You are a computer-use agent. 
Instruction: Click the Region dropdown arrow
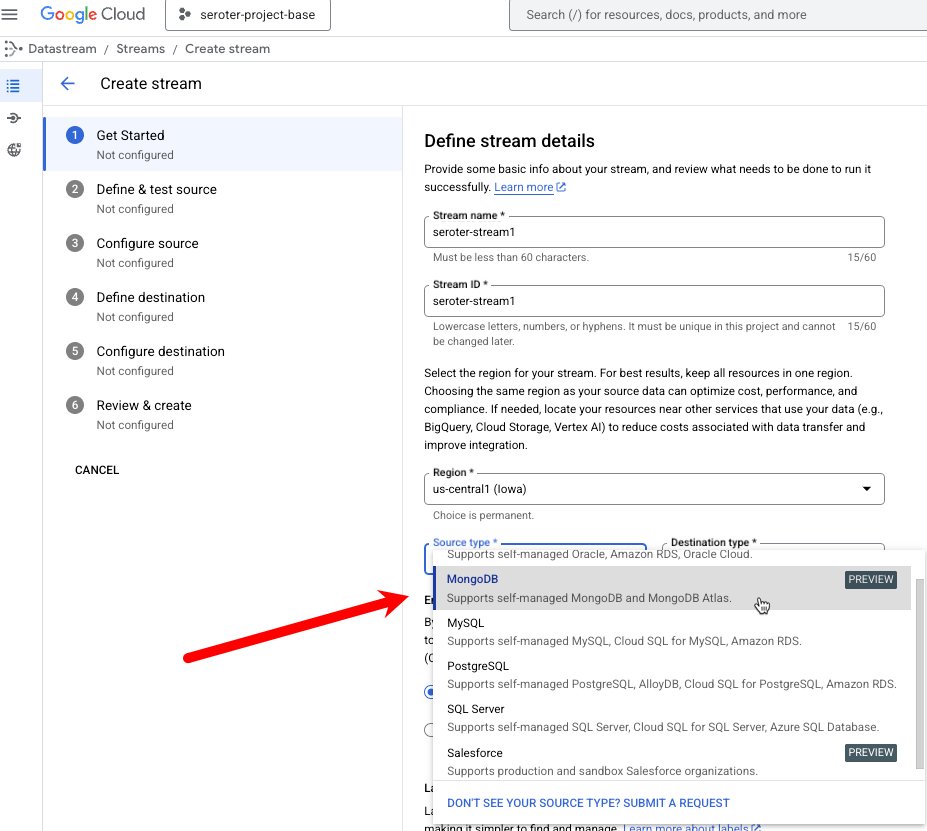[866, 489]
